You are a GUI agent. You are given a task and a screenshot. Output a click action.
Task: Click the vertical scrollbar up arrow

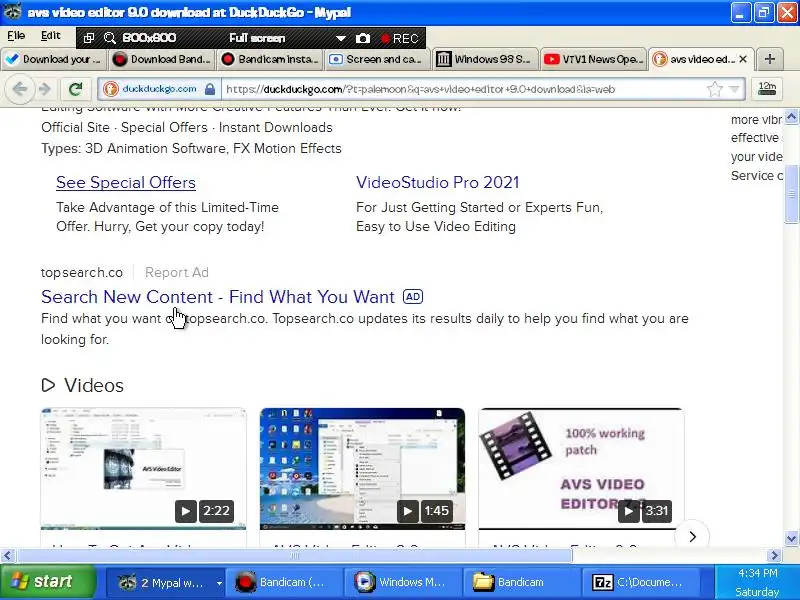coord(791,117)
